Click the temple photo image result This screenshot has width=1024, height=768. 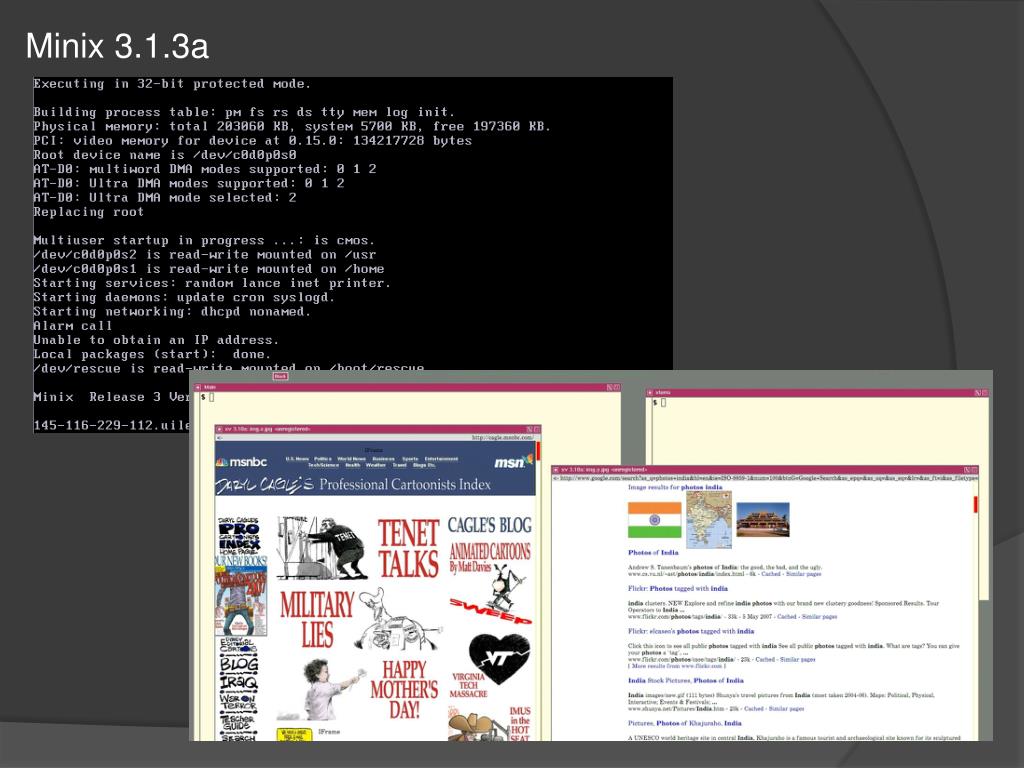pos(763,519)
